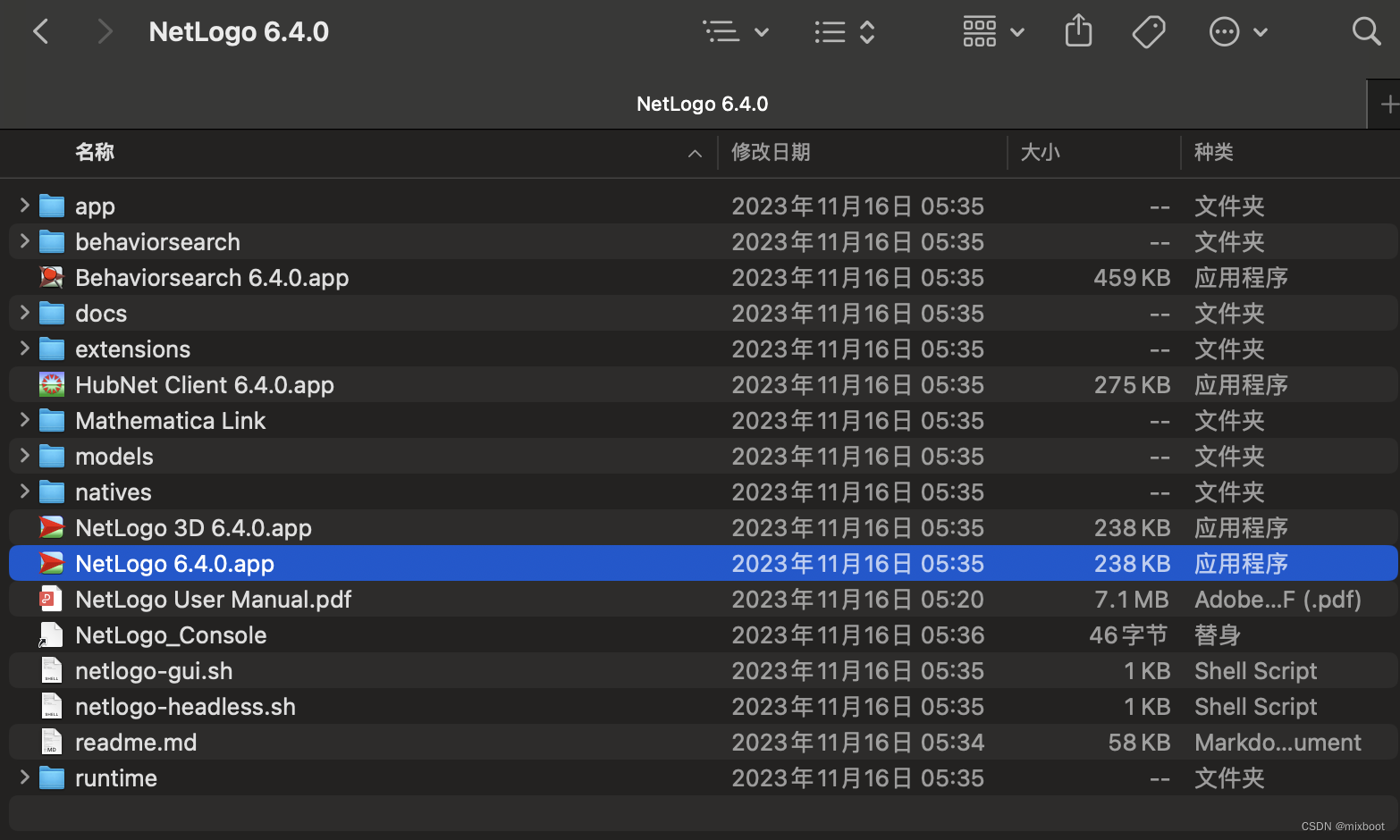Screen dimensions: 1400x840
Task: Select the models folder icon
Action: pyautogui.click(x=52, y=457)
